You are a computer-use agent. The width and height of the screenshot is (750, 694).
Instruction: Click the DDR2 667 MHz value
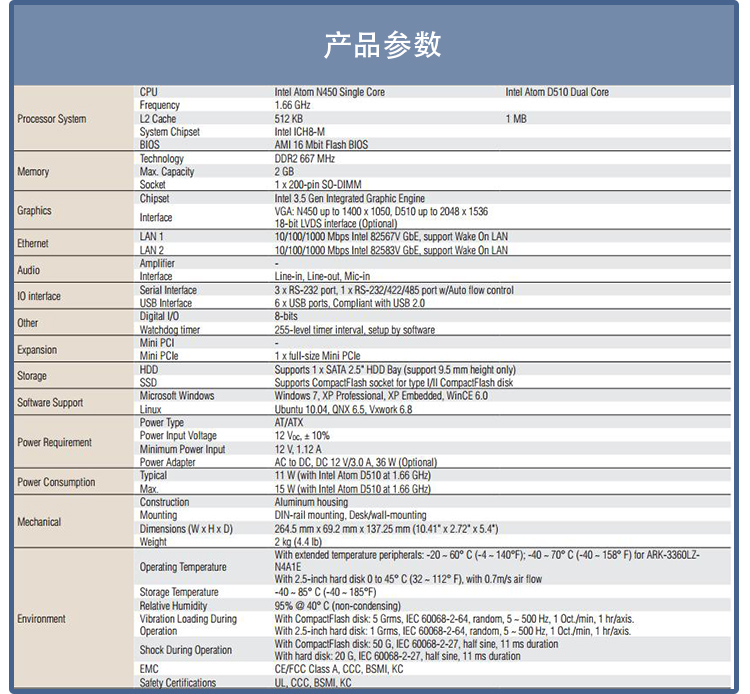tap(305, 159)
